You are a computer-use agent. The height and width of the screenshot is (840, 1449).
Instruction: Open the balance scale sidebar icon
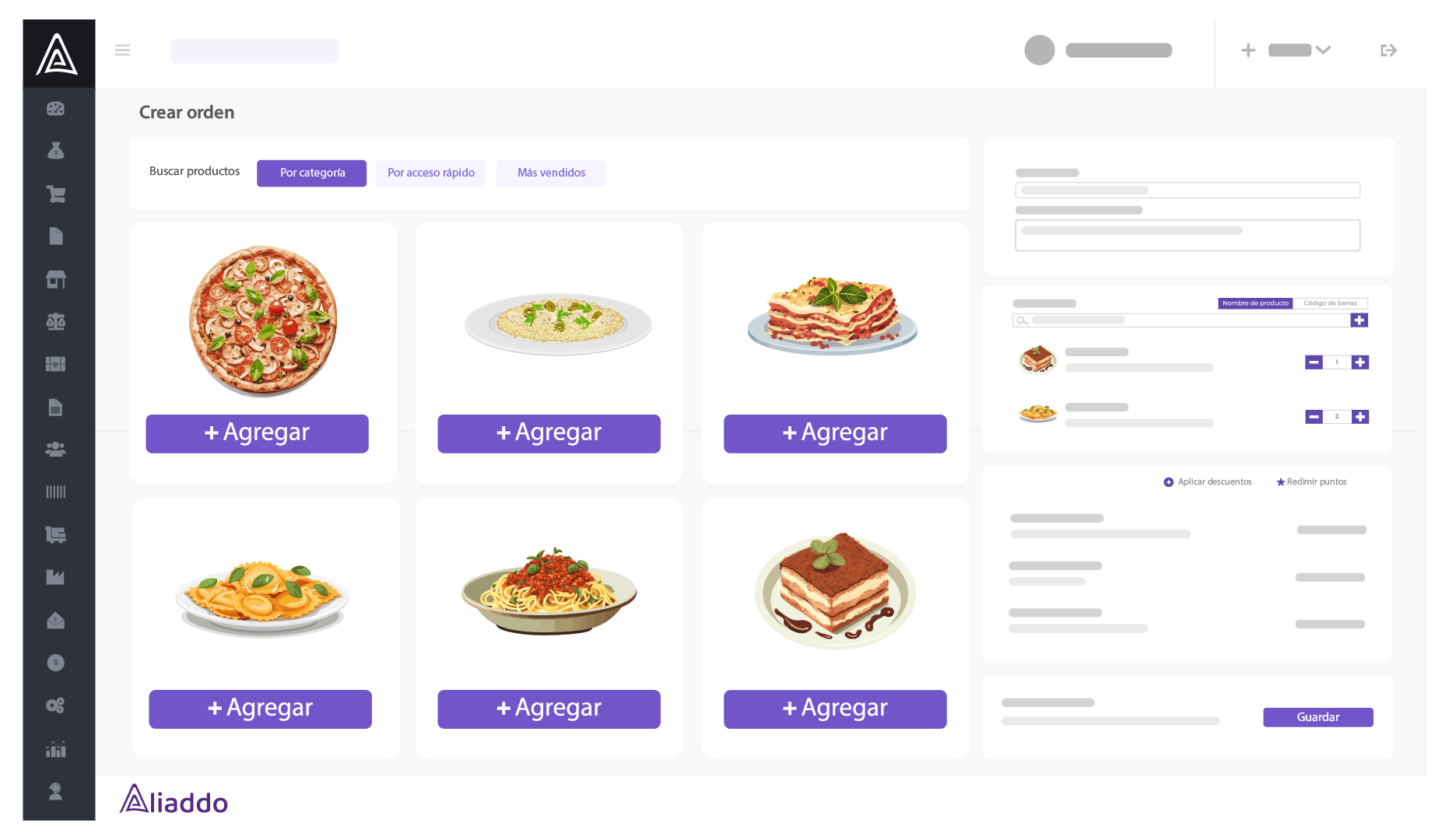[55, 321]
